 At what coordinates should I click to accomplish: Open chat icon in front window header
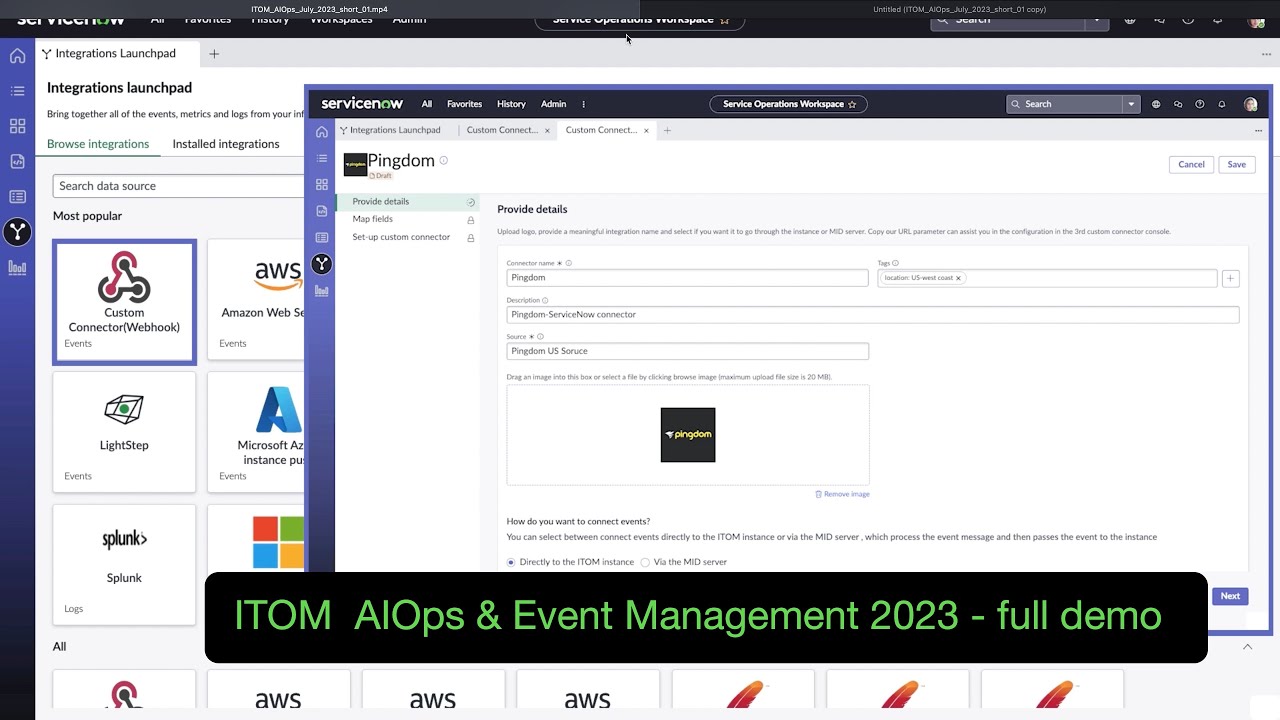click(x=1178, y=104)
